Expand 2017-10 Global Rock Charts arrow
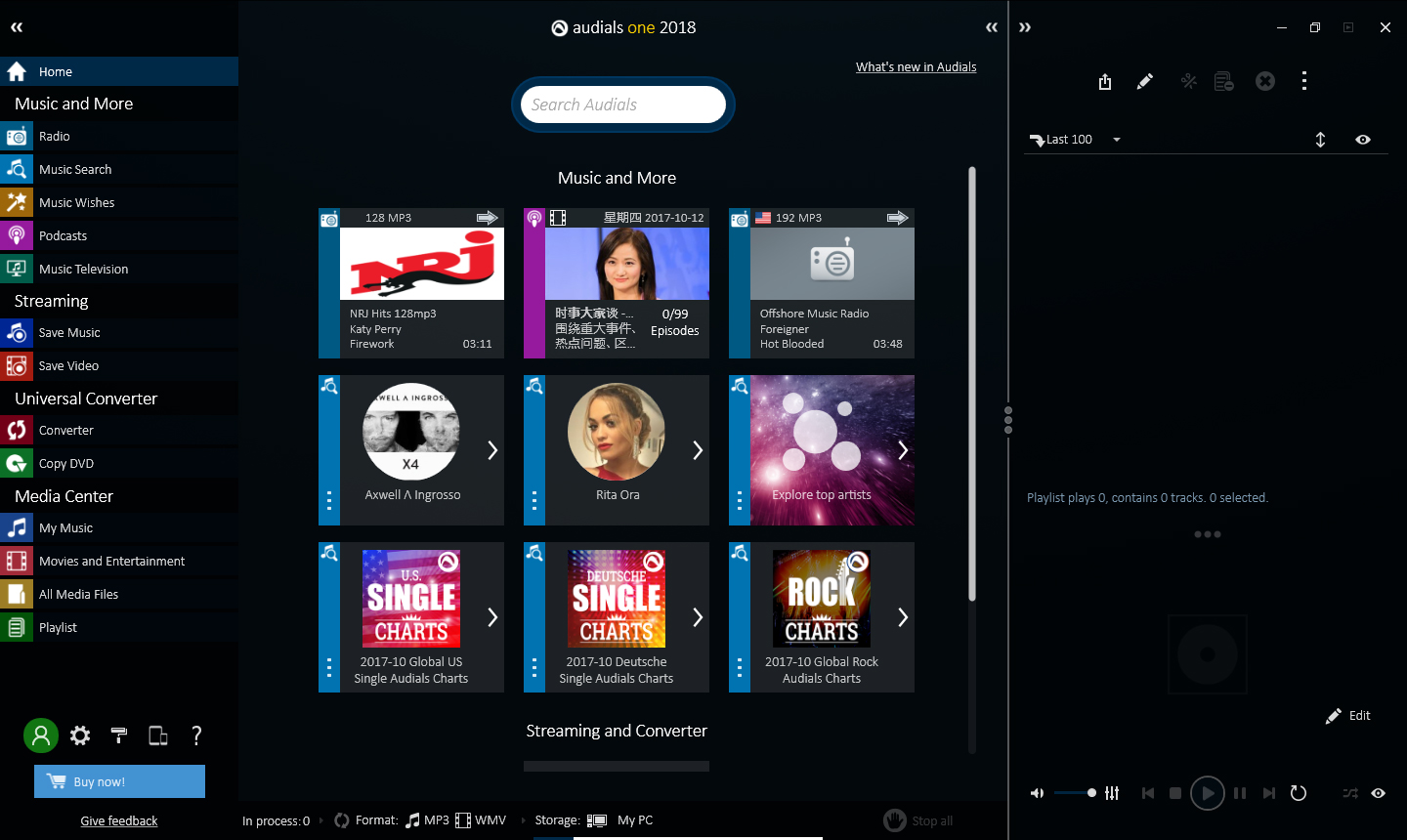This screenshot has height=840, width=1407. (x=903, y=617)
